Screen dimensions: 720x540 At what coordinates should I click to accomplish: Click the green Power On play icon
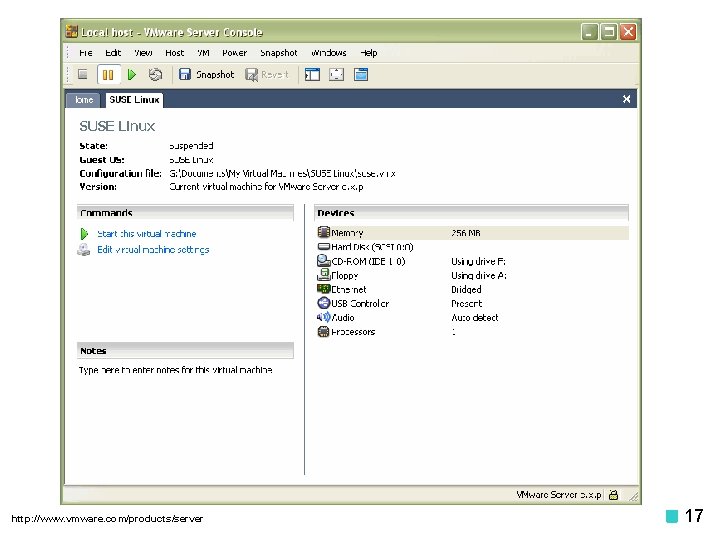pos(132,74)
